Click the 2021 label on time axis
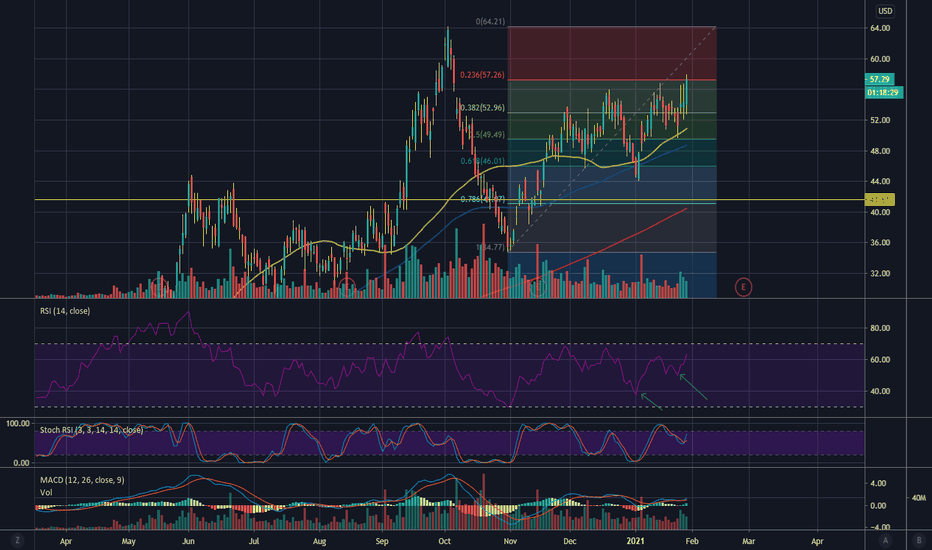Image resolution: width=932 pixels, height=550 pixels. (635, 541)
